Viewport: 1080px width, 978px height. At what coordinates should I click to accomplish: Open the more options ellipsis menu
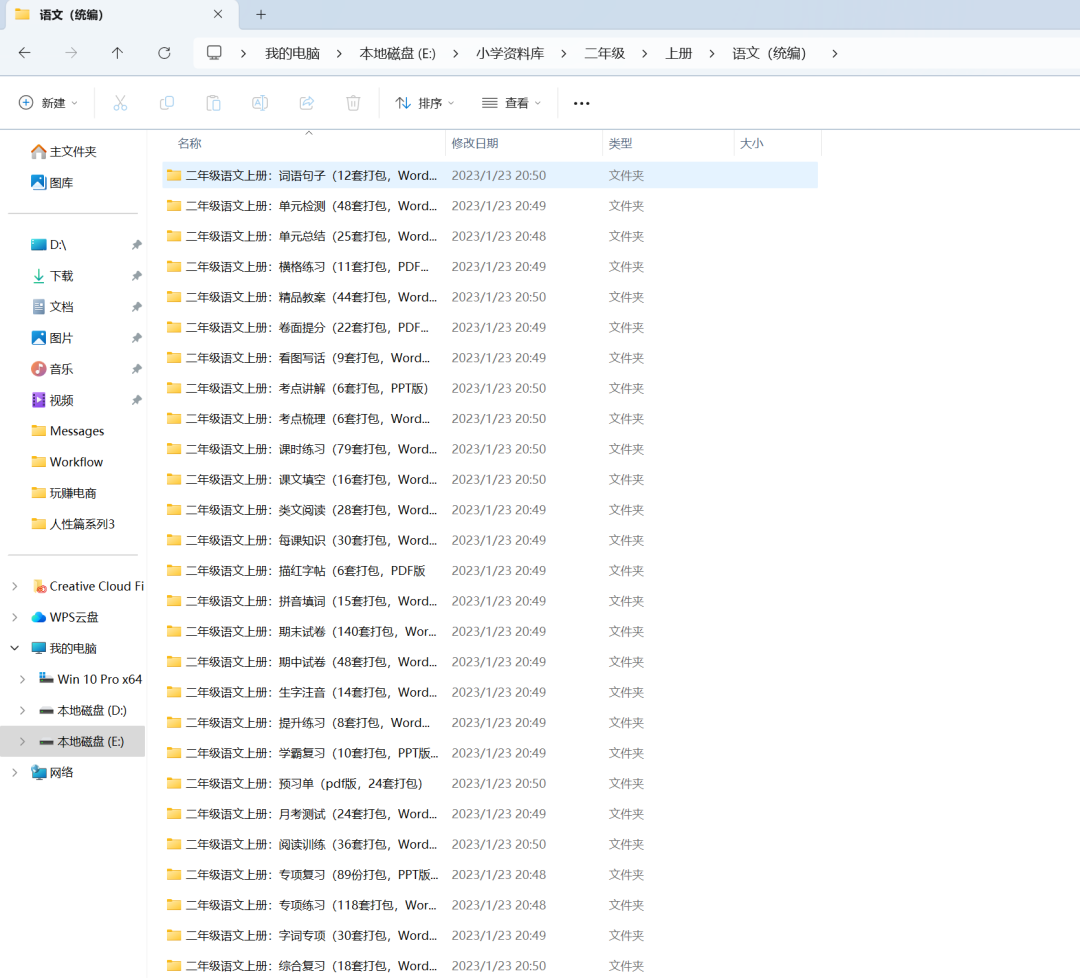(581, 103)
